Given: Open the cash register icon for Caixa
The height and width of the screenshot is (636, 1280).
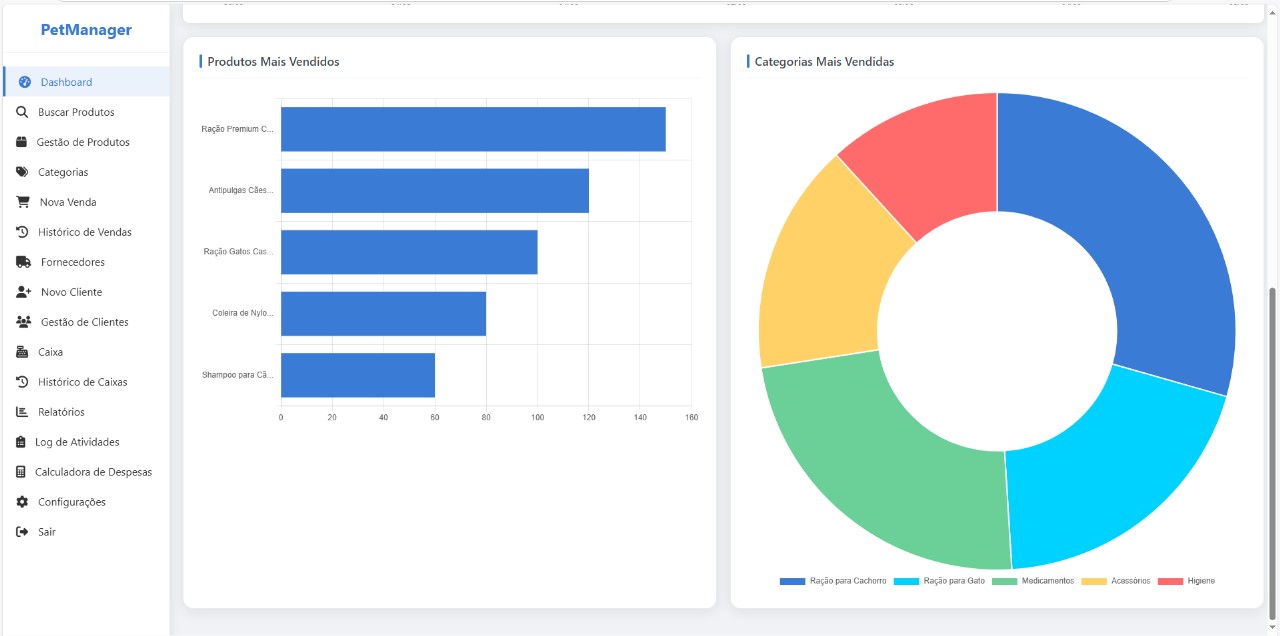Looking at the screenshot, I should click(x=22, y=352).
